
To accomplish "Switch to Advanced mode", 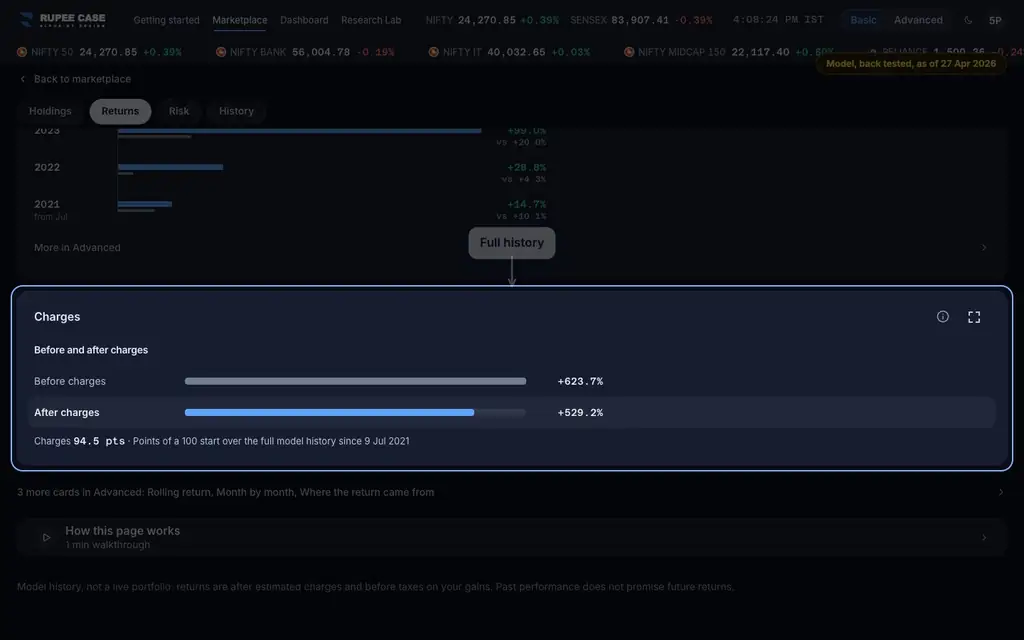I will pos(918,20).
